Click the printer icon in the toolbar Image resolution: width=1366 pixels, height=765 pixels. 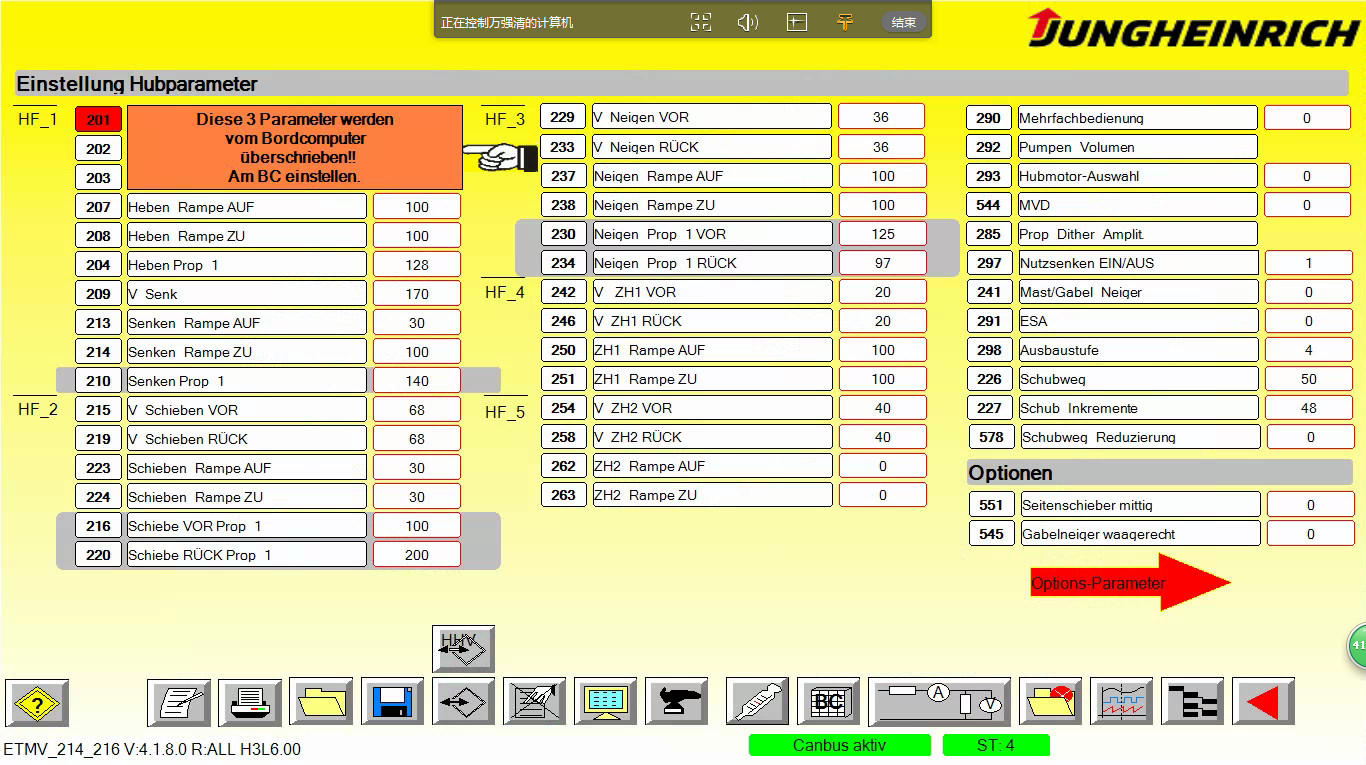[250, 702]
